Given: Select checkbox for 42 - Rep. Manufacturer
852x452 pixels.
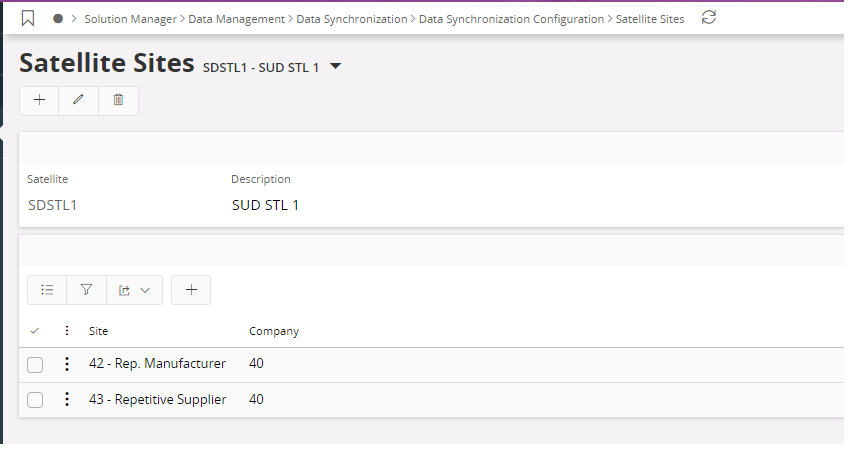Looking at the screenshot, I should pos(35,365).
